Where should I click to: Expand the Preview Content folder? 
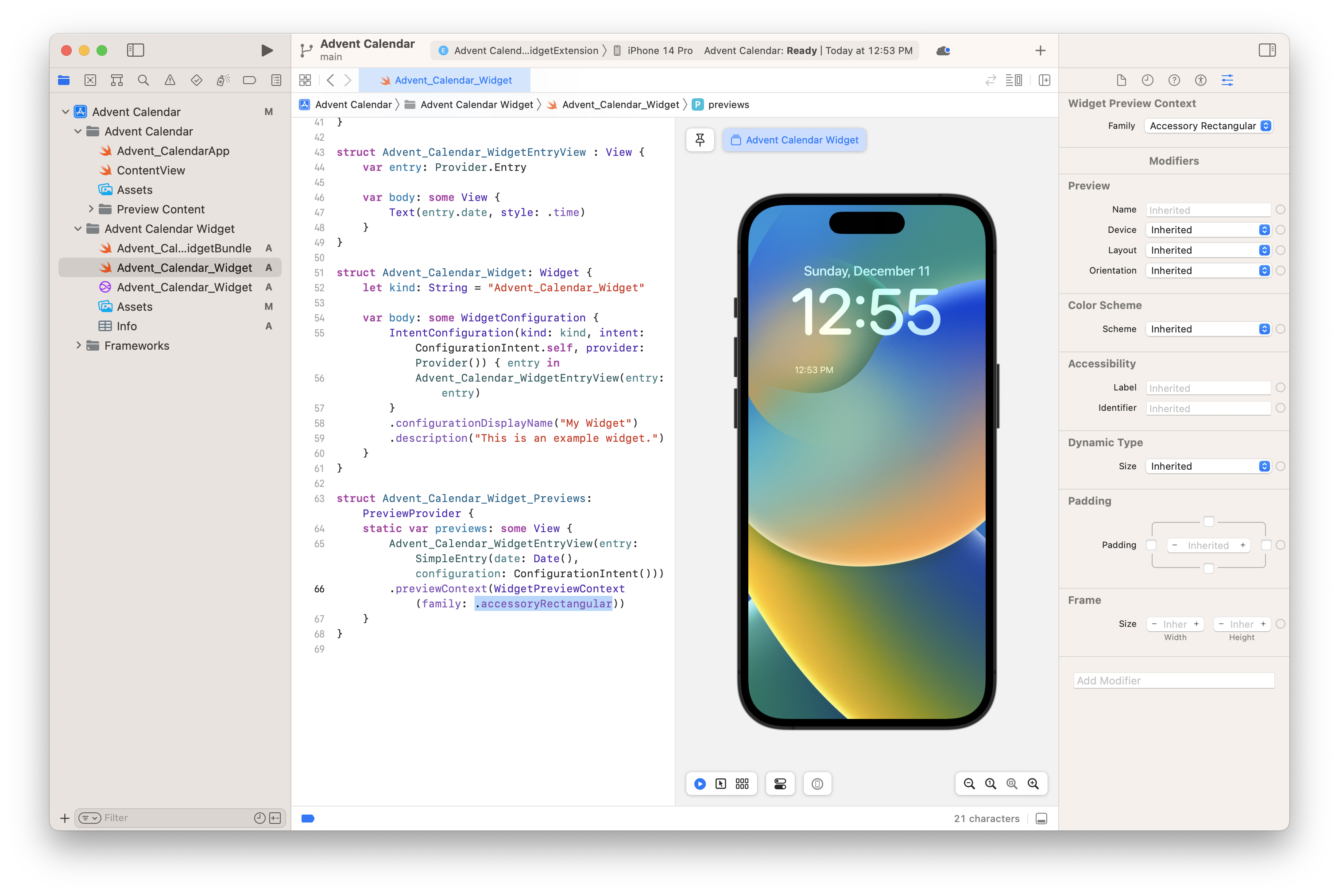pyautogui.click(x=90, y=209)
